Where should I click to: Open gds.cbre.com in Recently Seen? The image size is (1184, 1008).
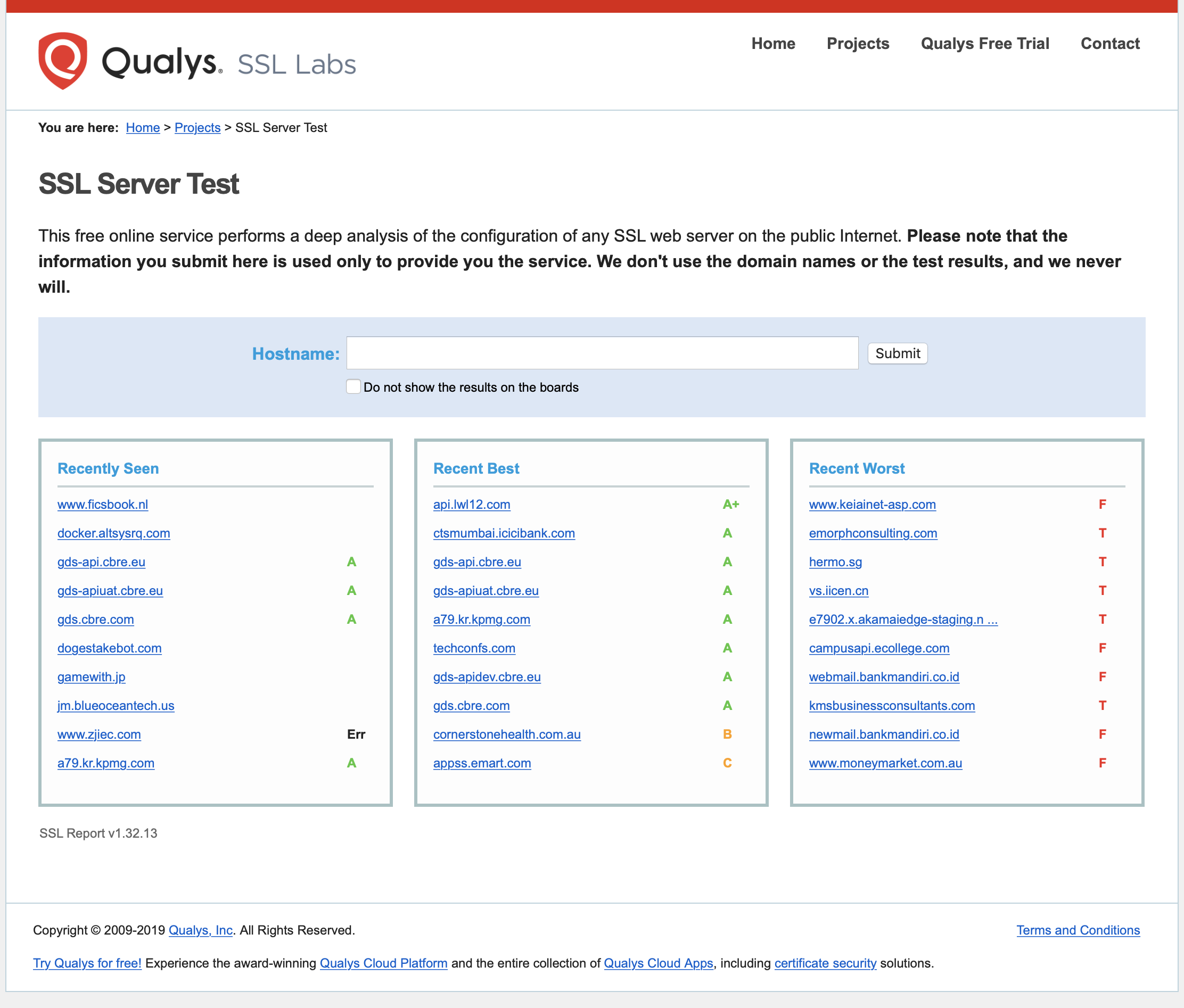(x=95, y=619)
